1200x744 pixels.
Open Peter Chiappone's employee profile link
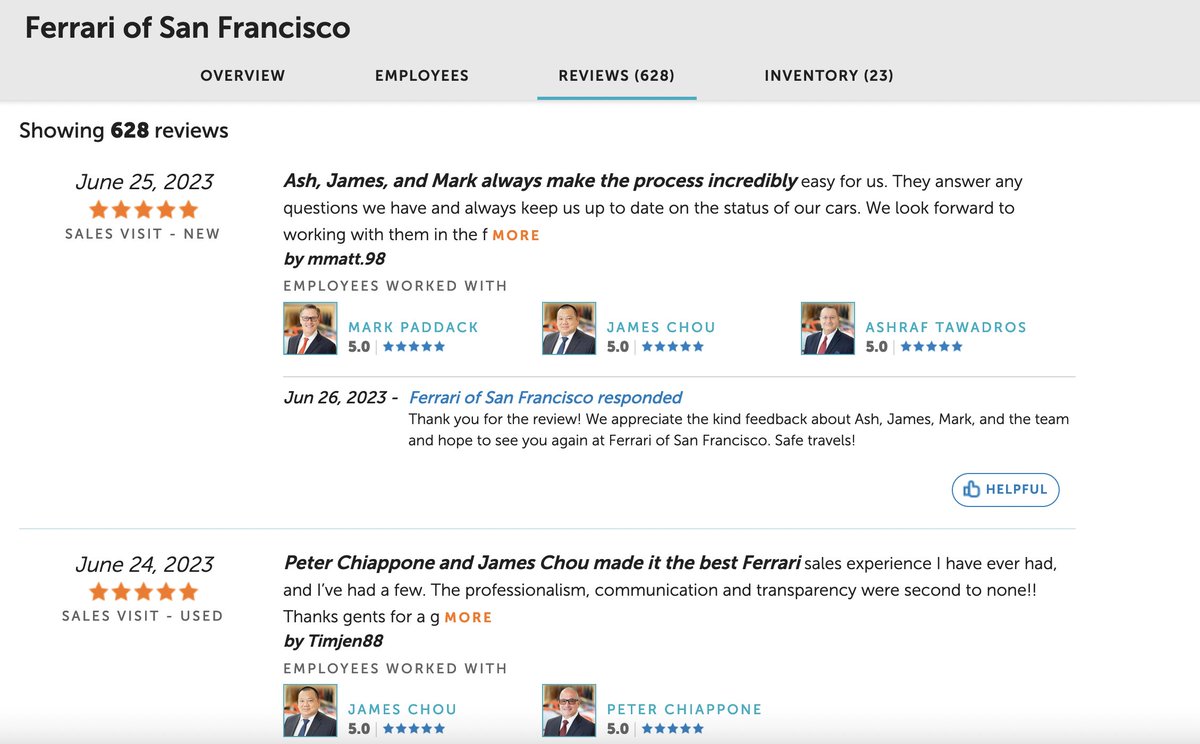[x=684, y=709]
